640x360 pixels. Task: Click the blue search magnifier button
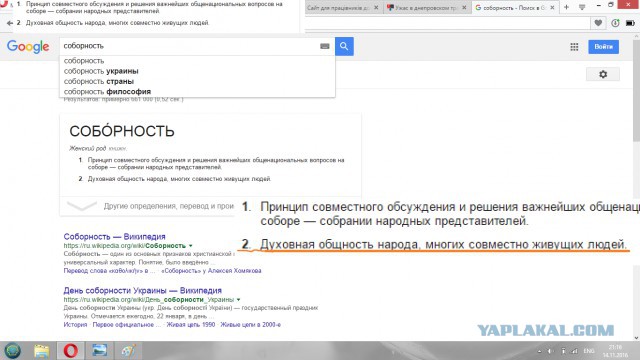coord(344,46)
